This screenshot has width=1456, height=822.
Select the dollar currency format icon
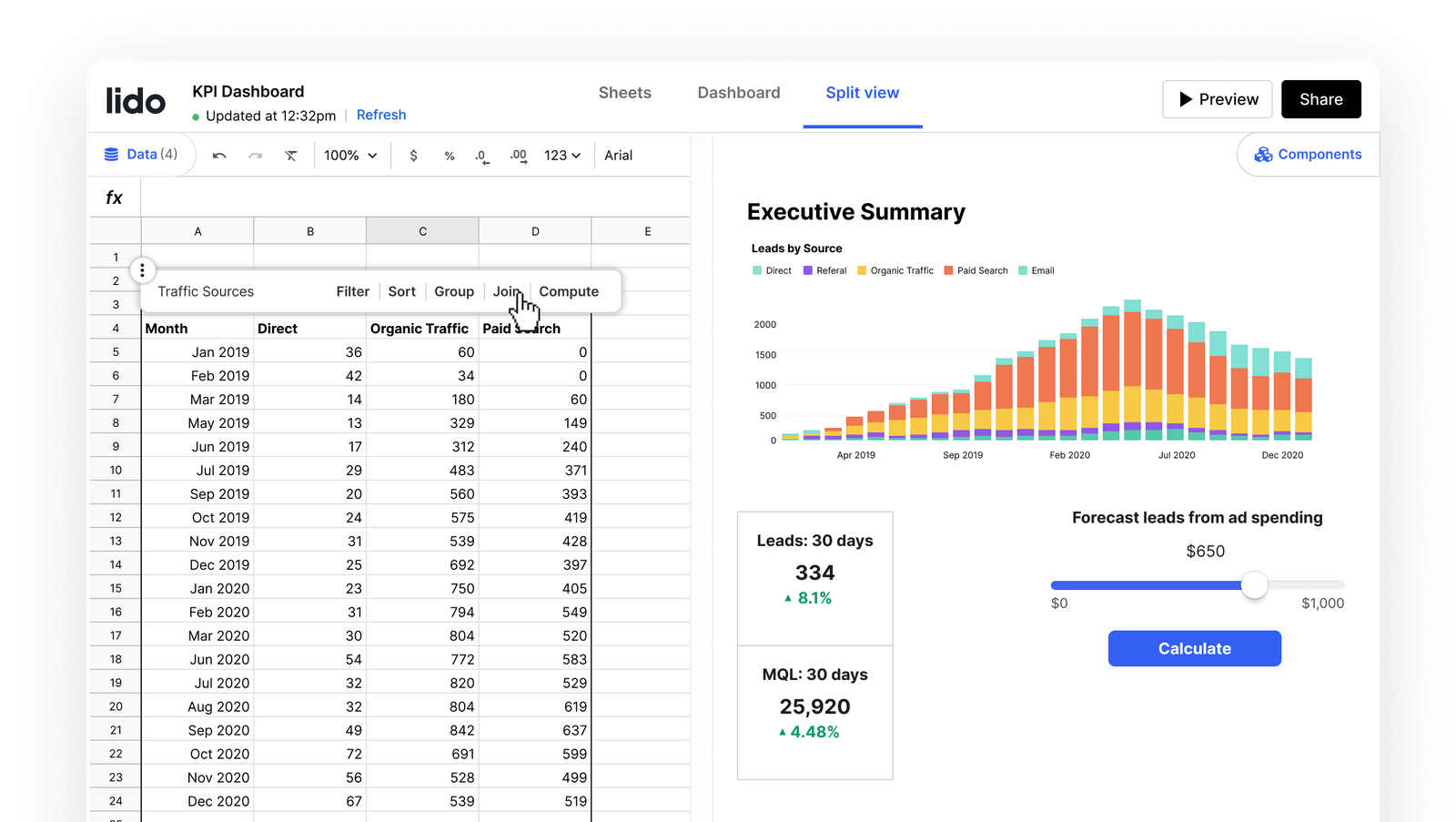click(413, 155)
